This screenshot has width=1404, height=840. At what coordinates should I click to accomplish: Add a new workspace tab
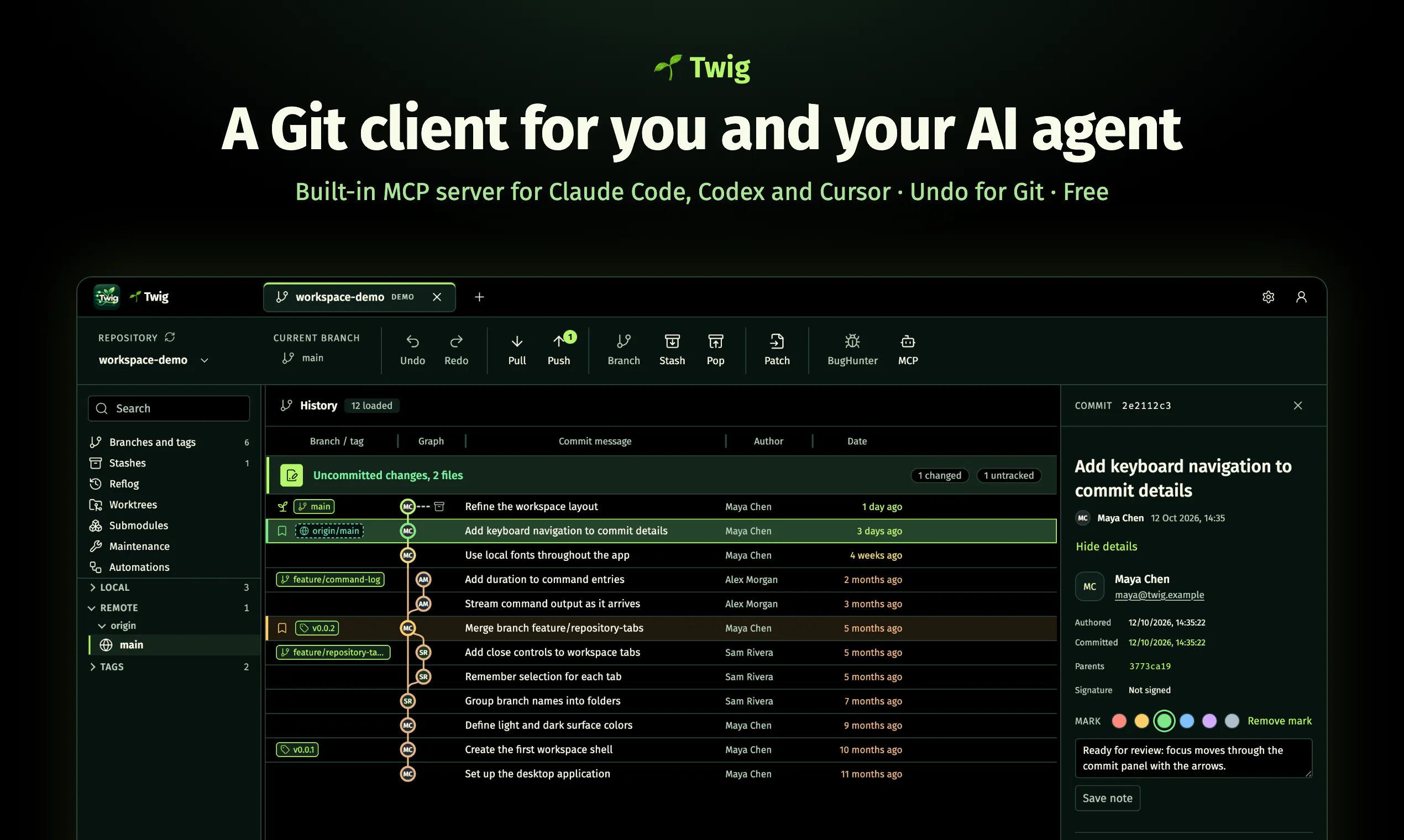[x=479, y=297]
